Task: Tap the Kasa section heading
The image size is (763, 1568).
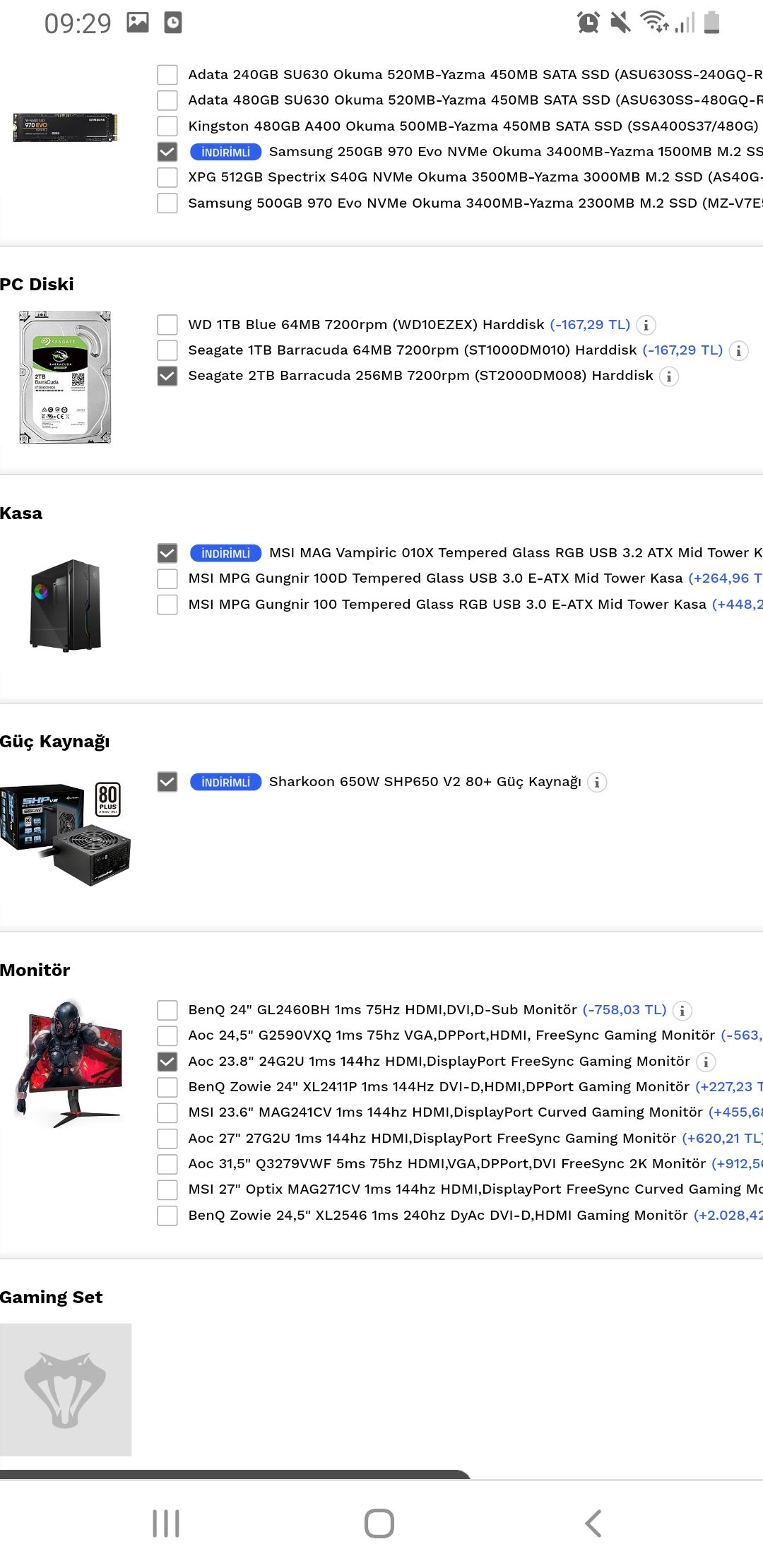Action: point(21,513)
